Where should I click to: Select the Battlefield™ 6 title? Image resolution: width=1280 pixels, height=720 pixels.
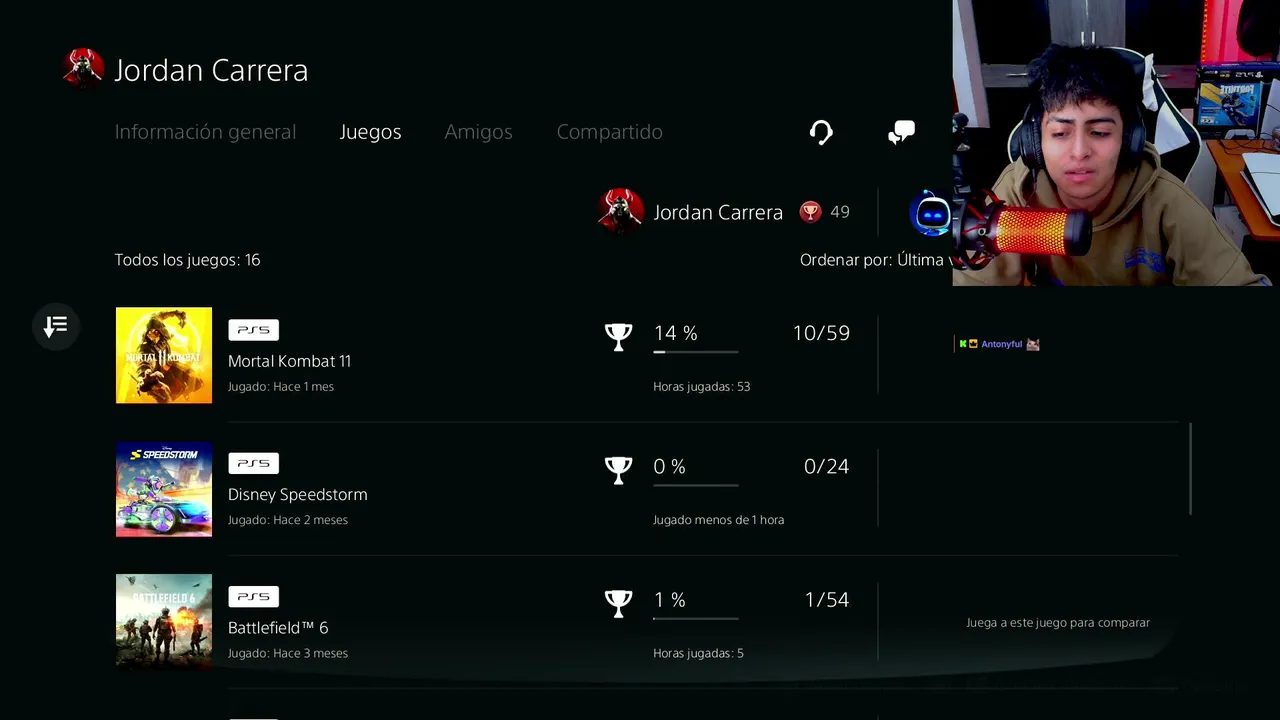coord(278,627)
